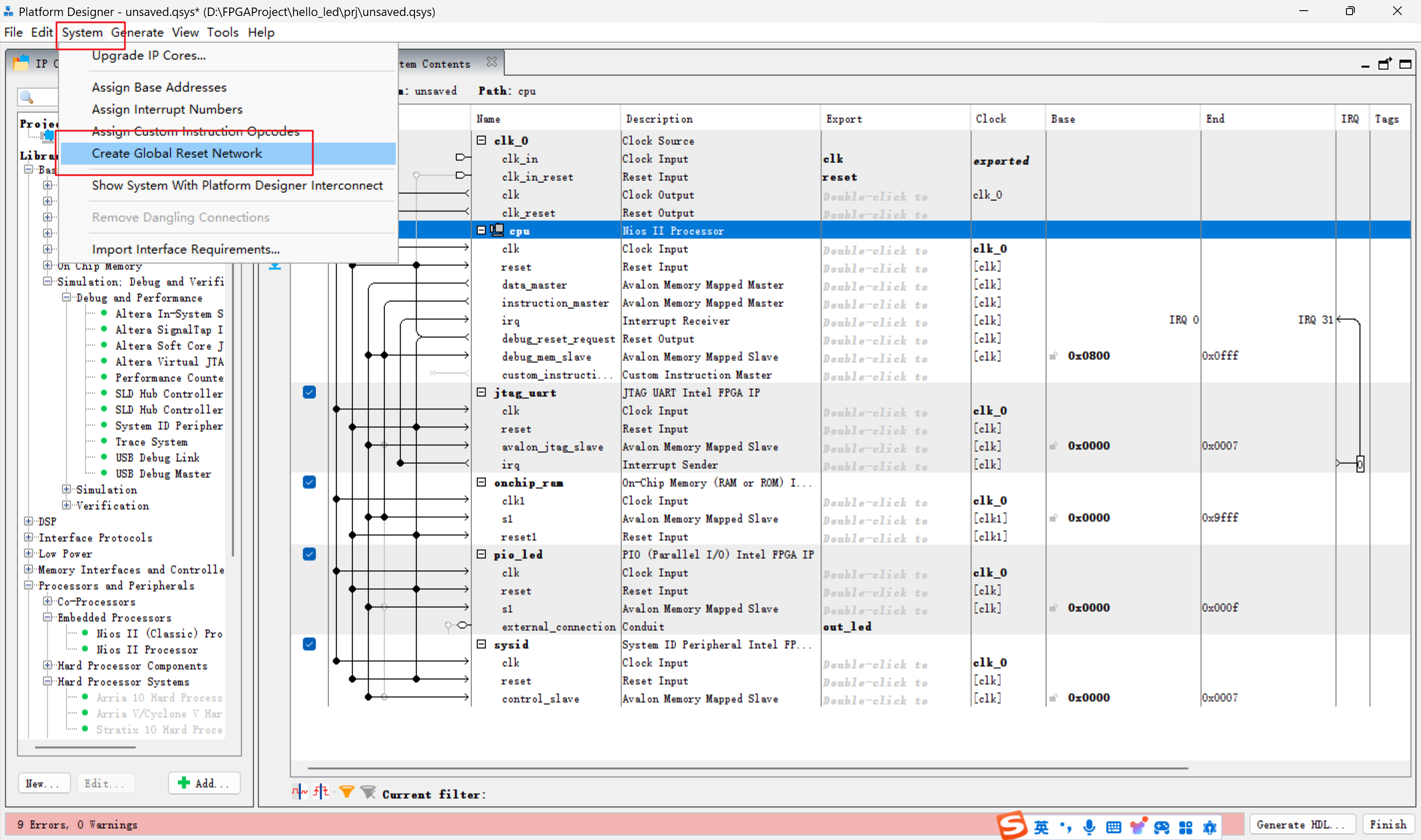Open the Tools menu

[223, 32]
